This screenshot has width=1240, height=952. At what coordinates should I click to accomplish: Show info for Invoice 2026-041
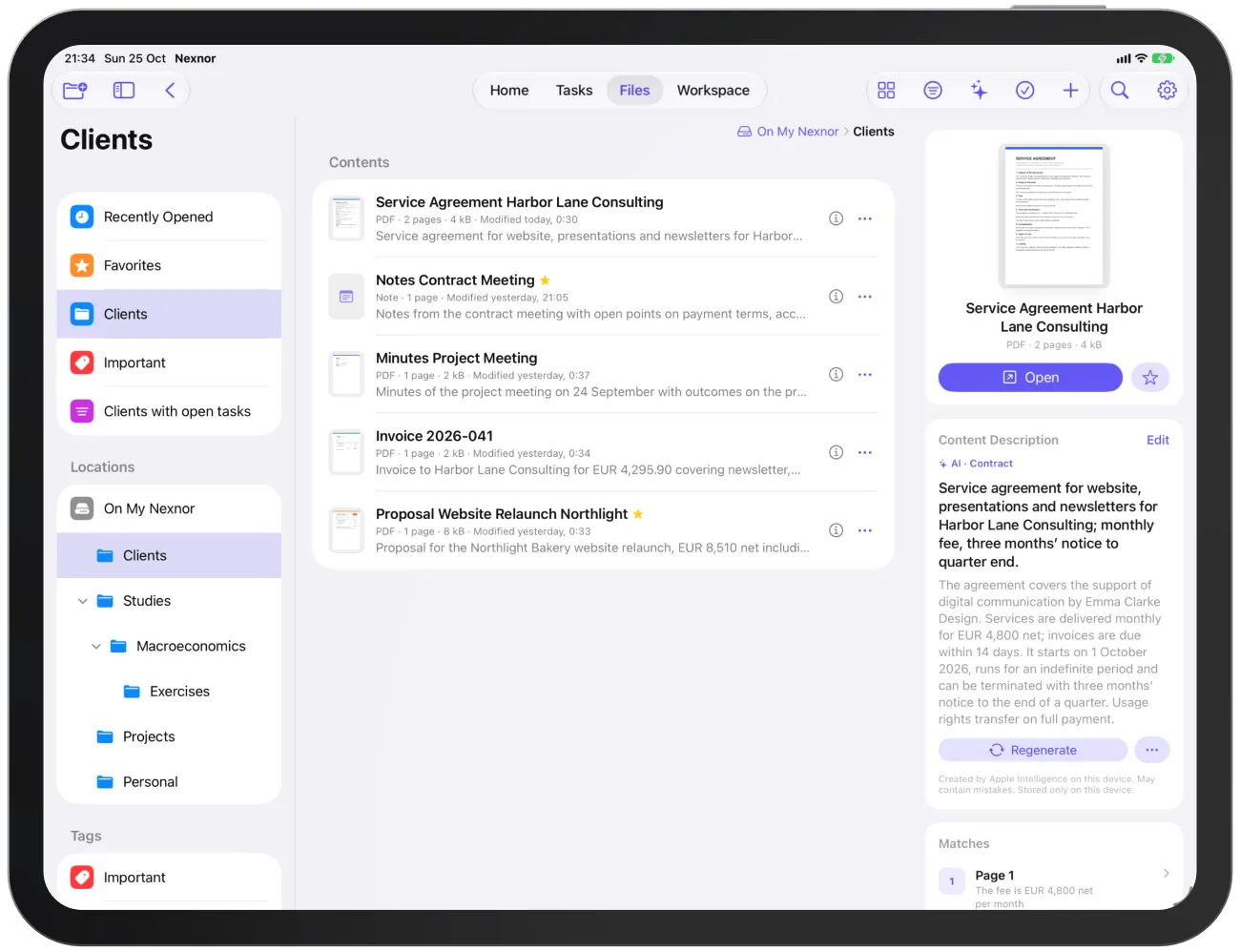[836, 452]
